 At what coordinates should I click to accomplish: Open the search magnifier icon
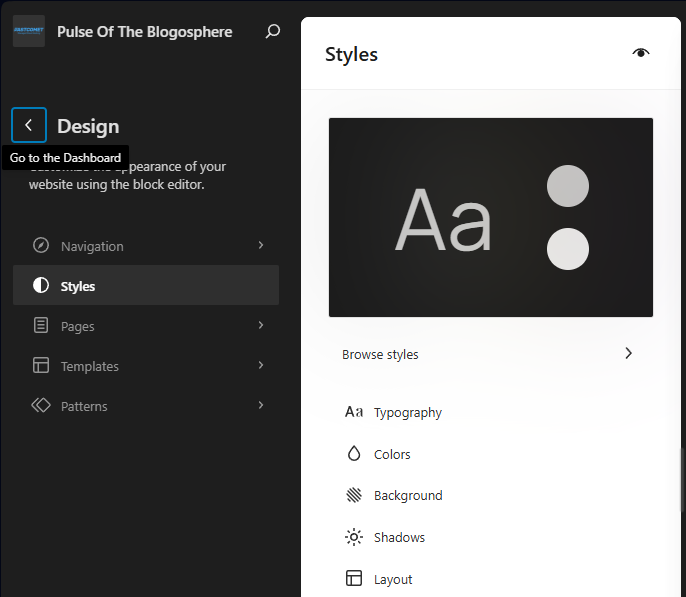[x=272, y=31]
